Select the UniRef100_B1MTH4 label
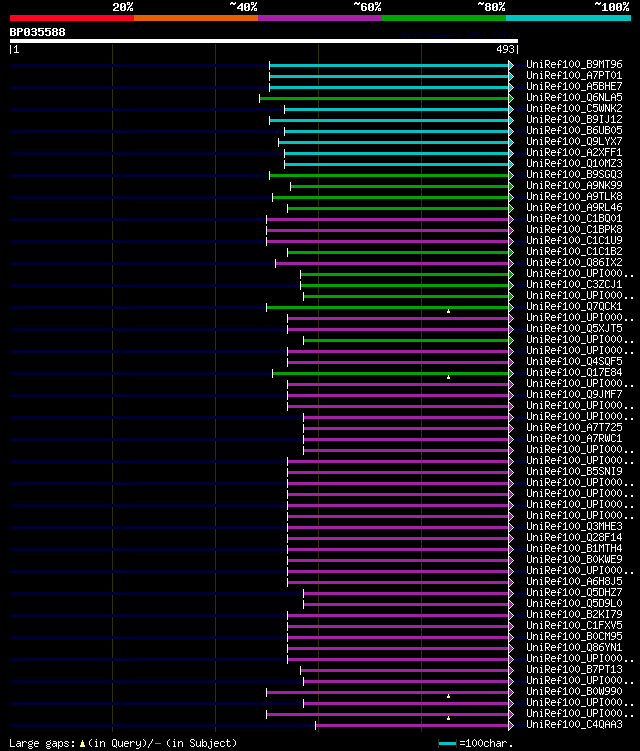 (574, 549)
